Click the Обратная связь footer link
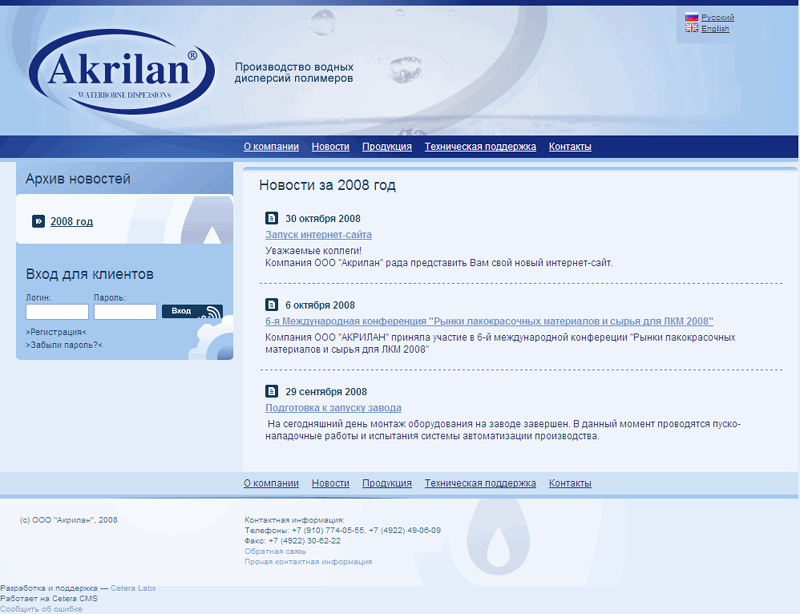Image resolution: width=800 pixels, height=614 pixels. [275, 551]
